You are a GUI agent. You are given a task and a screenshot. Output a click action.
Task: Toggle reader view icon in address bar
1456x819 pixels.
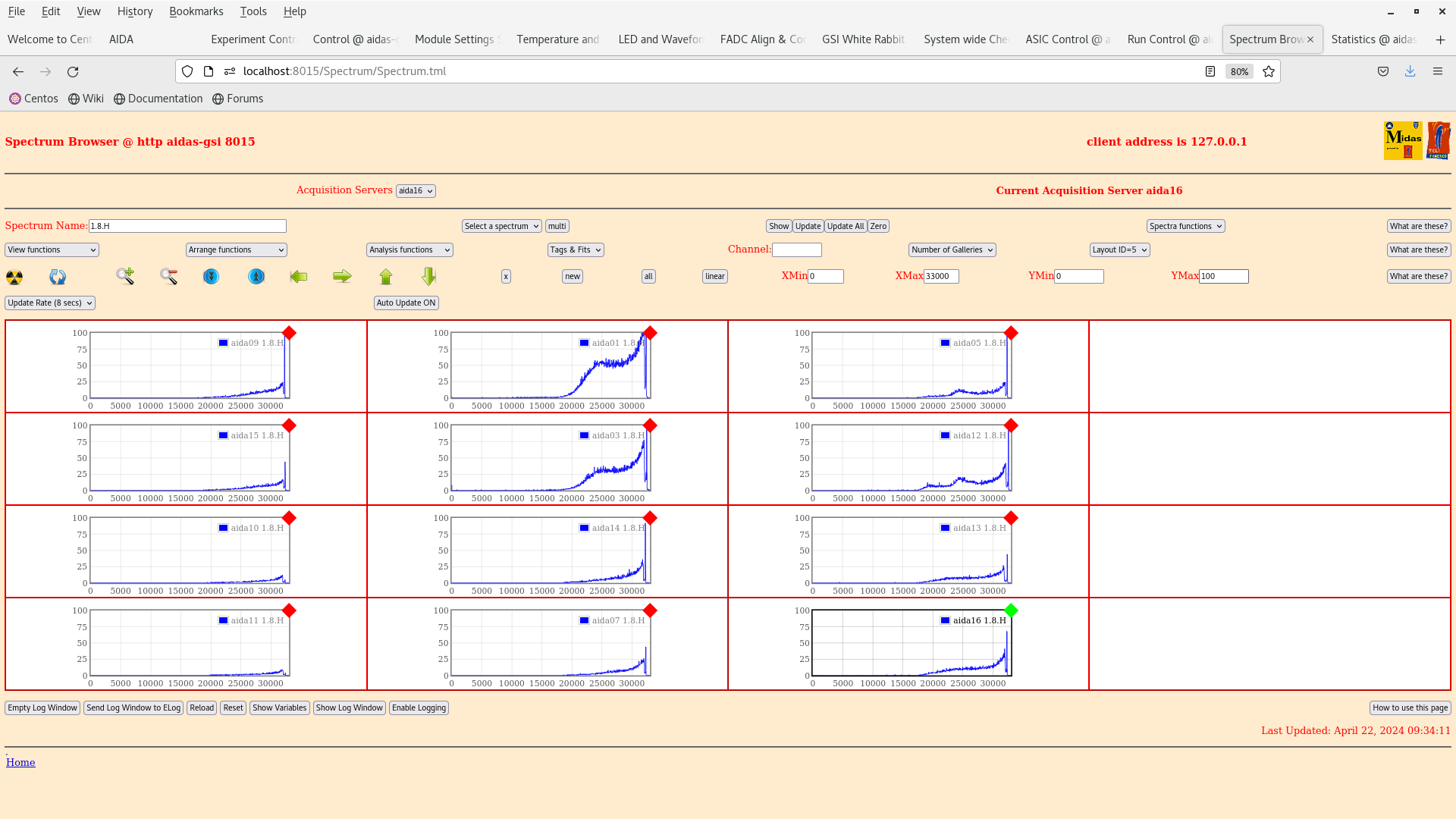[1210, 71]
